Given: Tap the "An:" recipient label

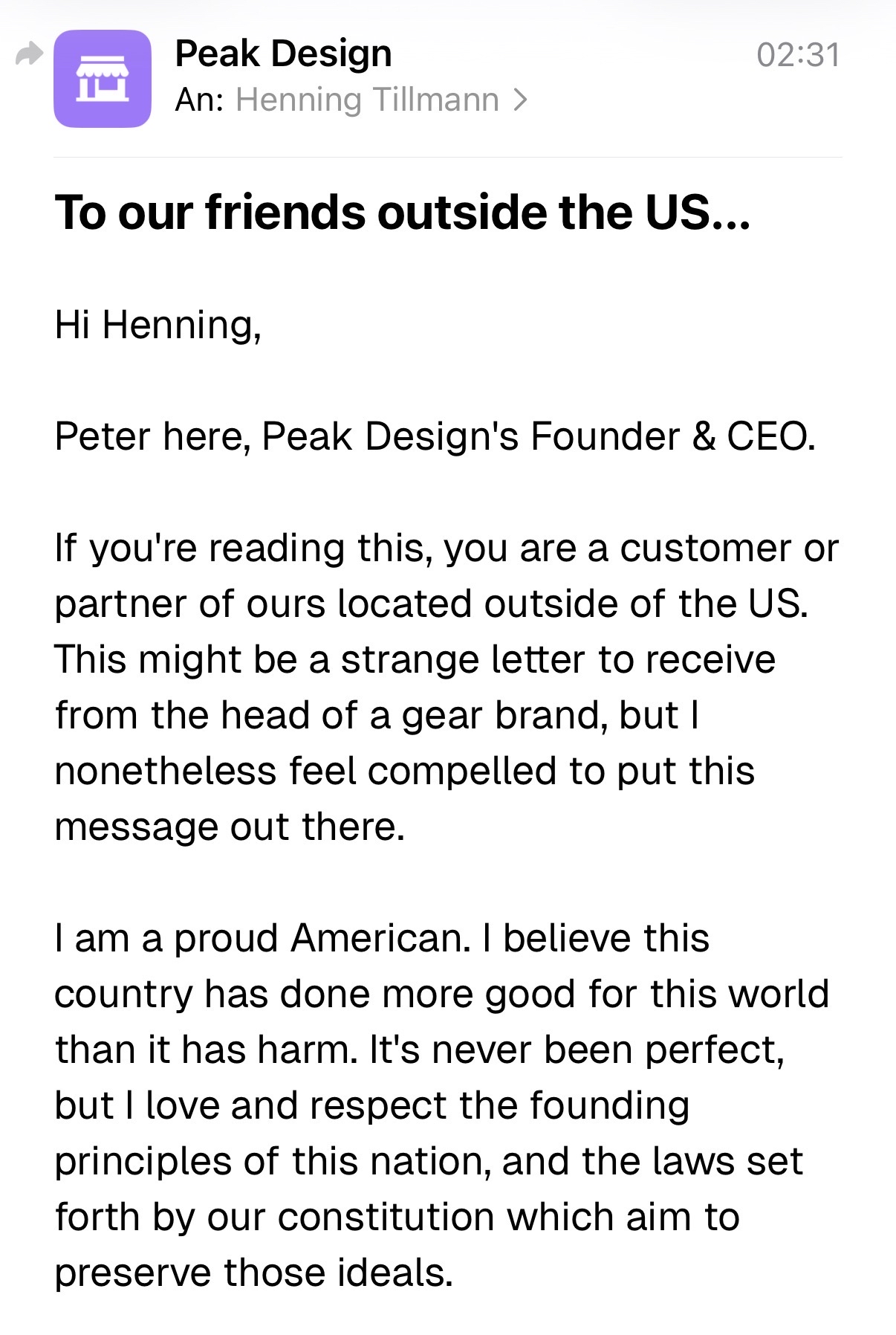Looking at the screenshot, I should coord(199,100).
